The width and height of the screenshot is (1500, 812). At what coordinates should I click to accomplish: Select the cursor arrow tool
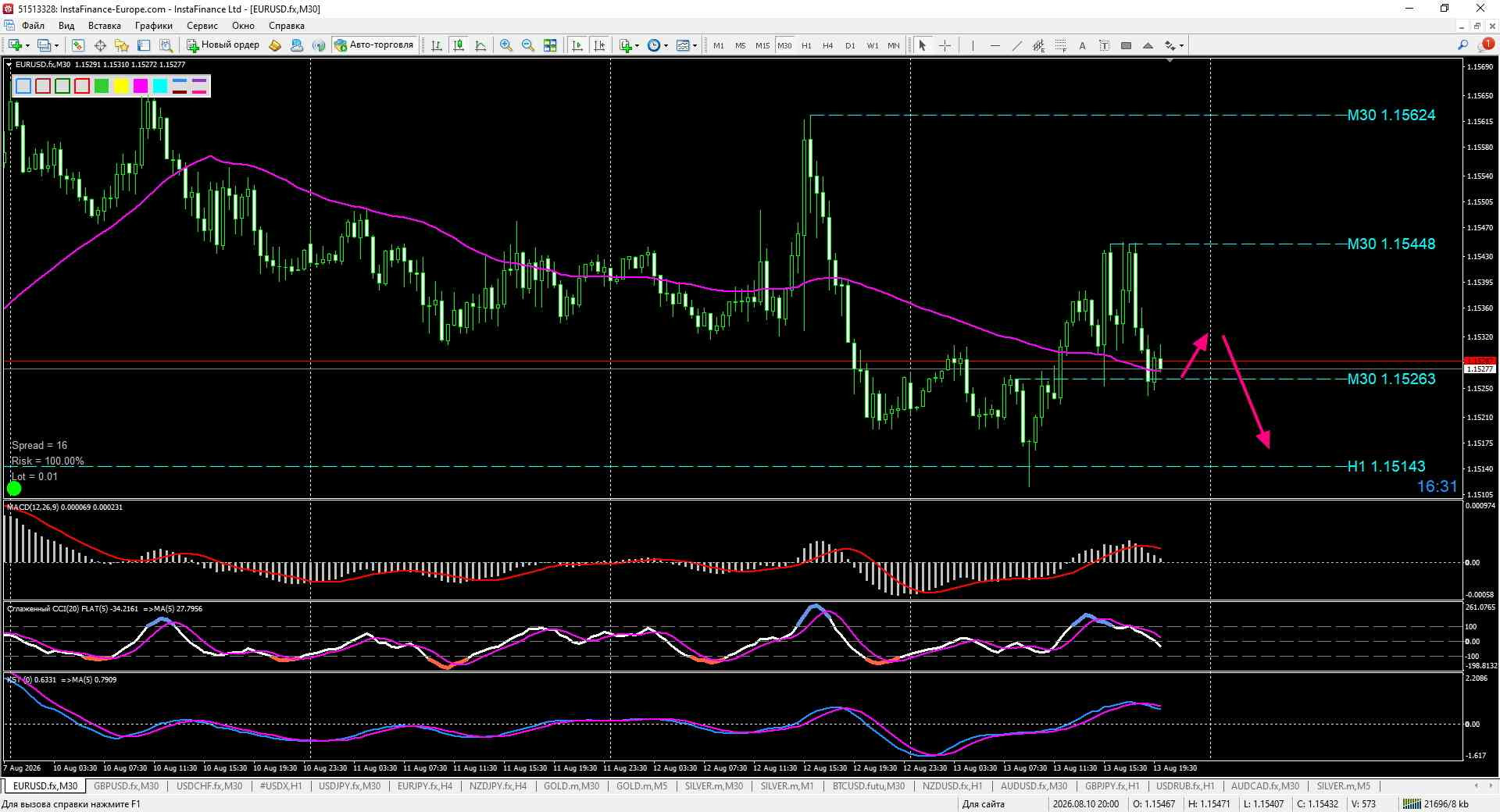(923, 45)
